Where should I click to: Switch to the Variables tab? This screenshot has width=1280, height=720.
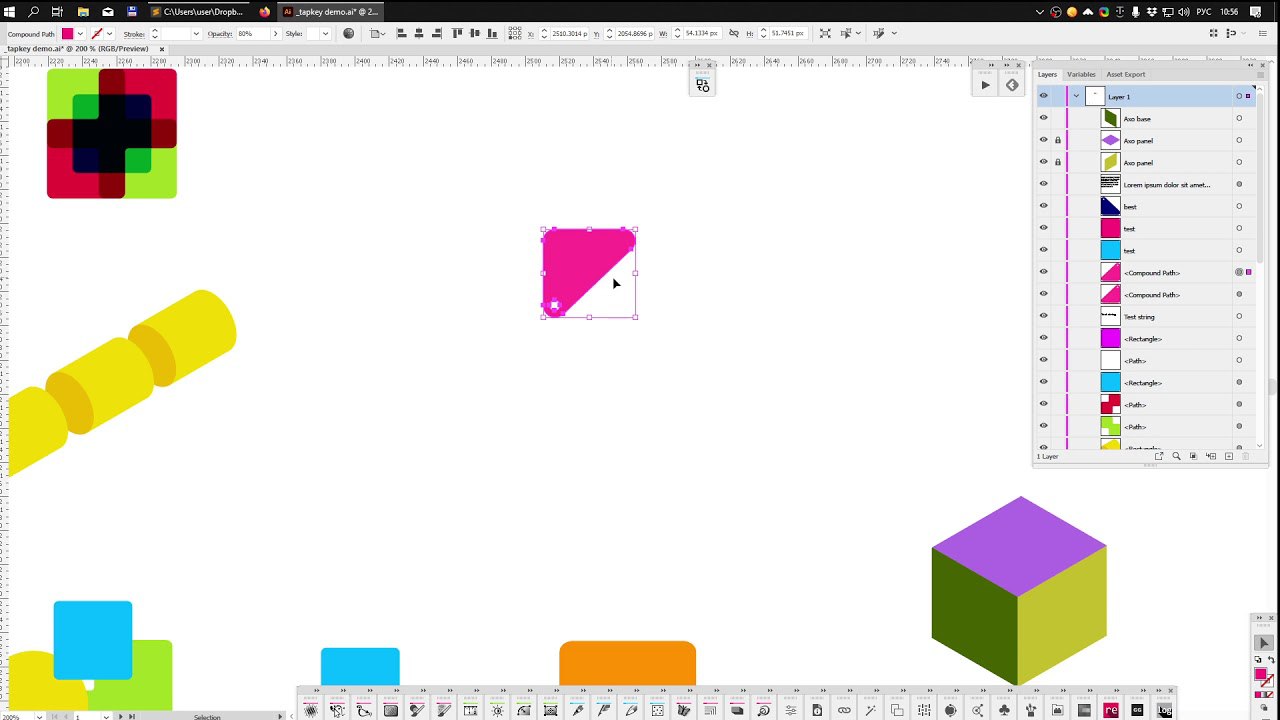point(1080,74)
